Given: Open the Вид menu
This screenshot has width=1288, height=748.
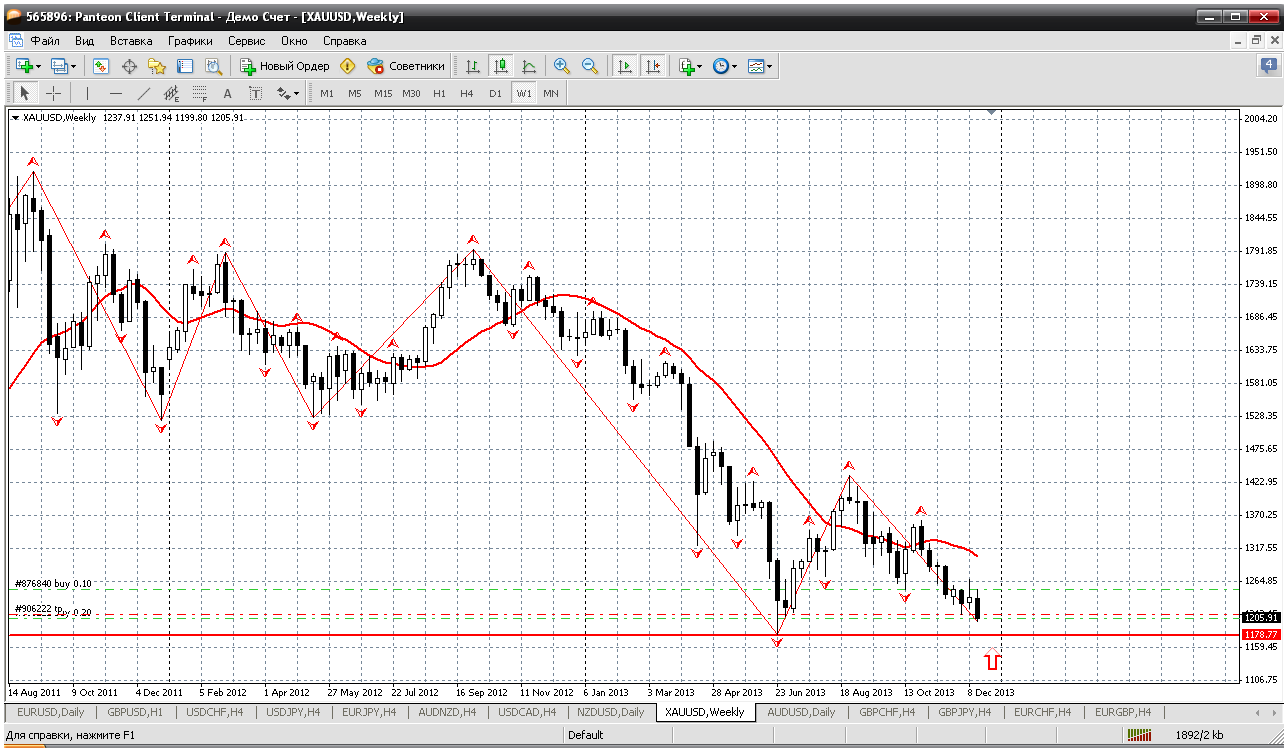Looking at the screenshot, I should point(85,41).
